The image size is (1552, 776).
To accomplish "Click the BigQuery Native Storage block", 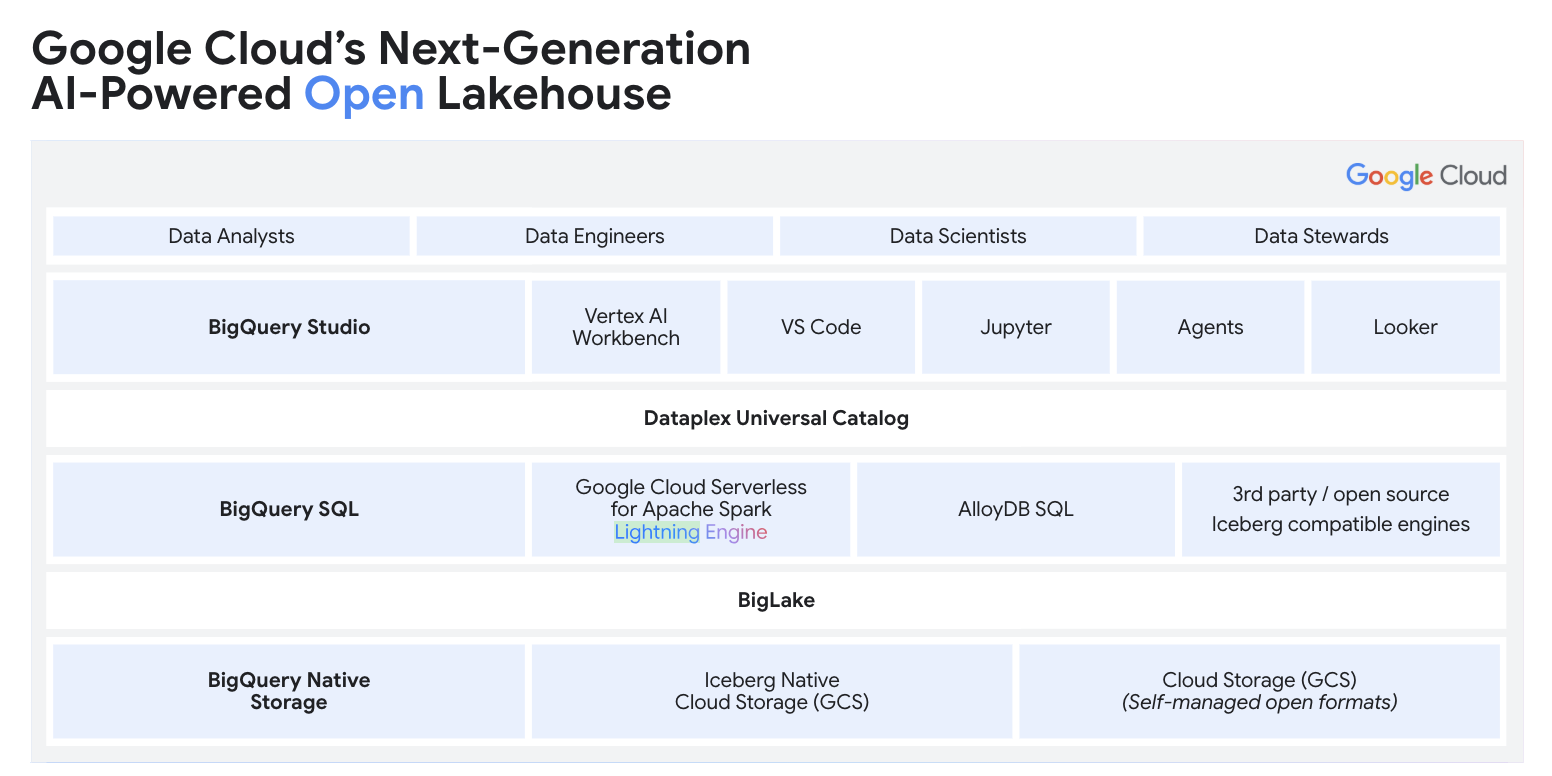I will 289,691.
